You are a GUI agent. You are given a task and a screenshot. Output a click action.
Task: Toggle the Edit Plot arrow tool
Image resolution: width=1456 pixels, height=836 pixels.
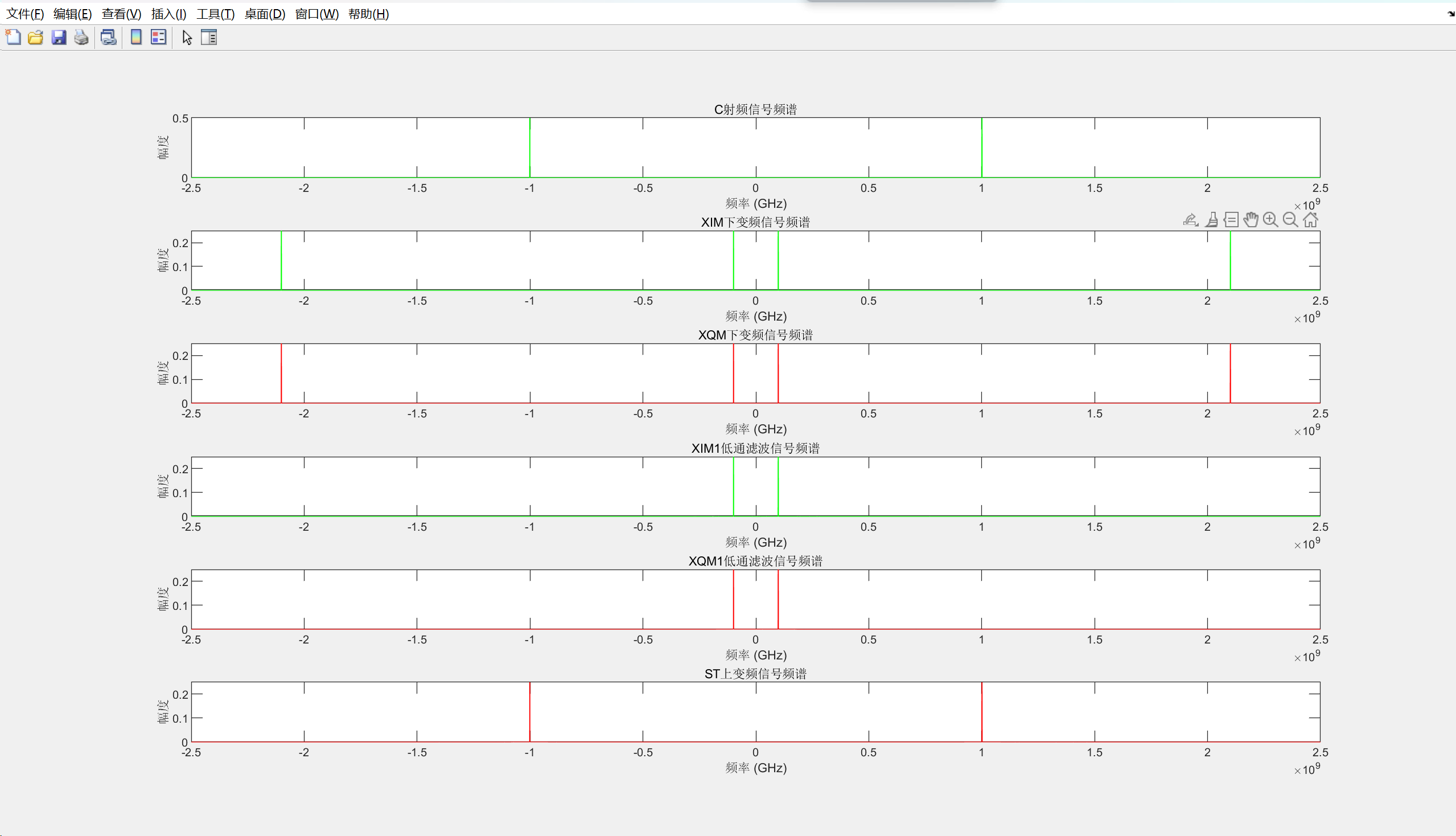pyautogui.click(x=187, y=38)
